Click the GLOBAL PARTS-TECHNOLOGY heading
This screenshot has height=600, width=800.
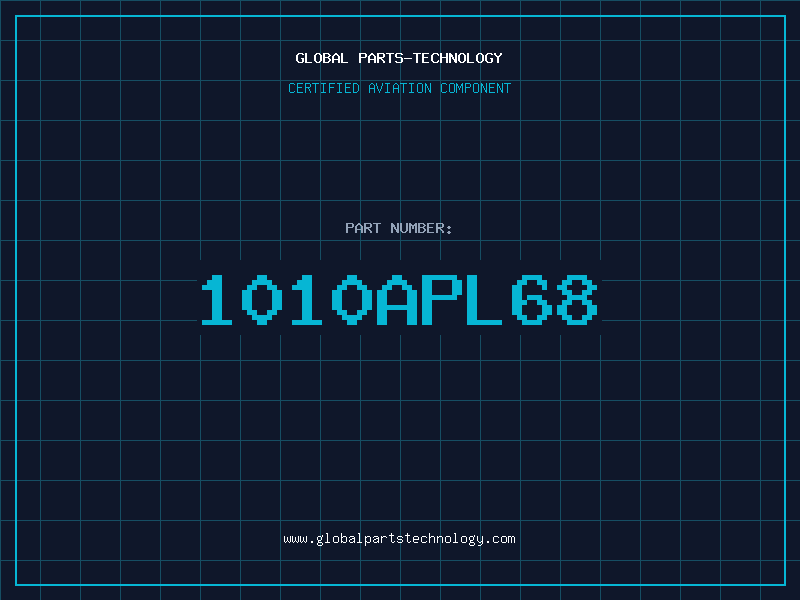tap(399, 58)
